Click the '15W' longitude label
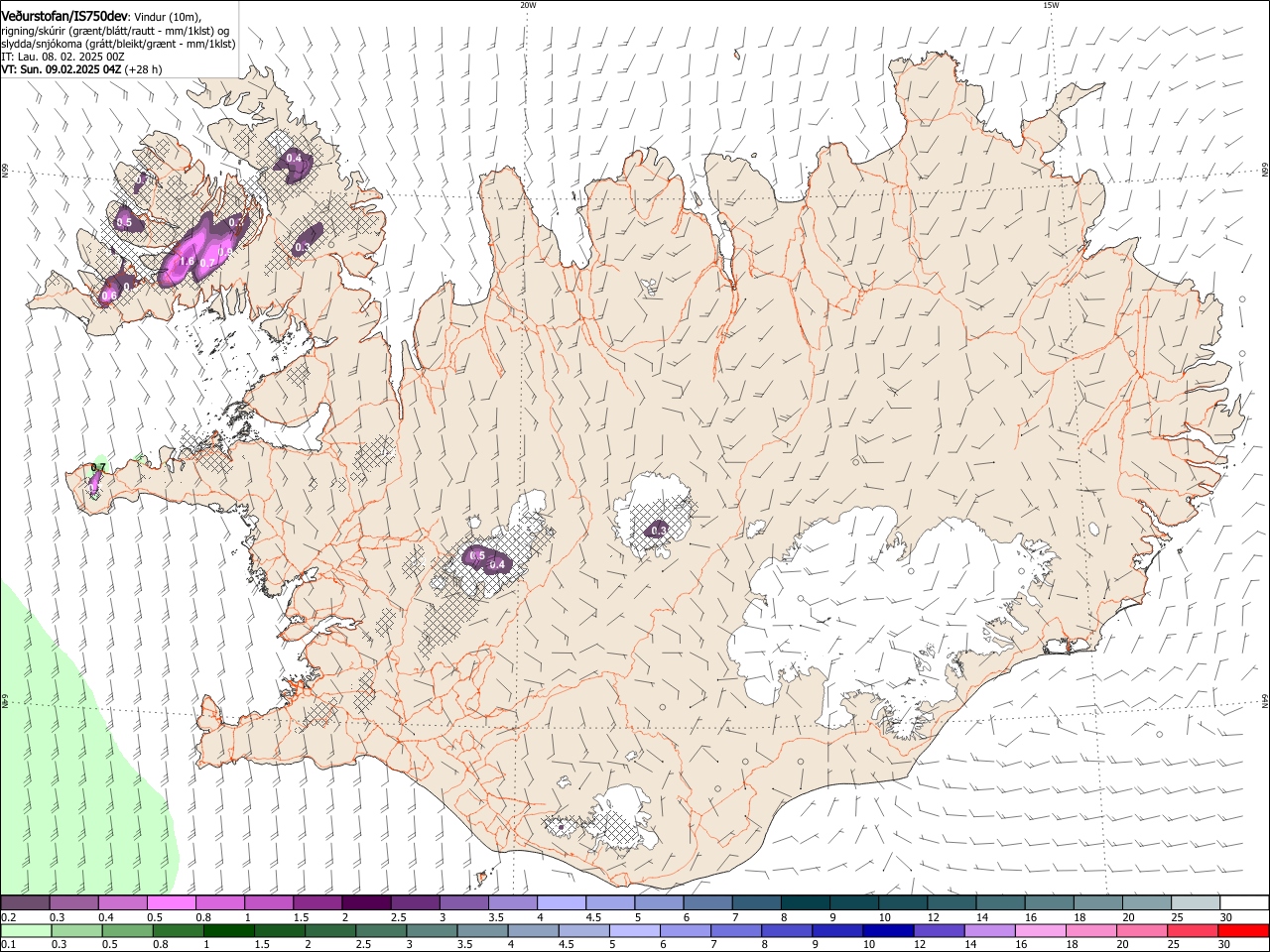Screen dimensions: 1270x952 coord(1051,5)
